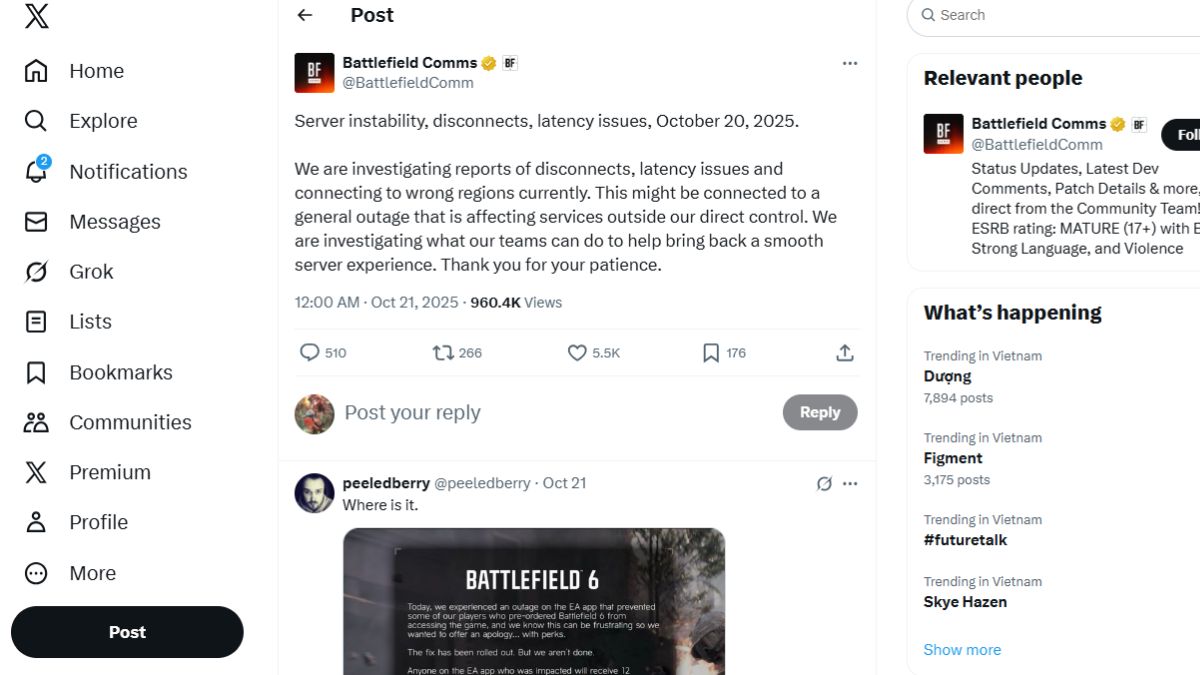The image size is (1200, 675).
Task: Open the more options menu on Battlefield Comms post
Action: 850,63
